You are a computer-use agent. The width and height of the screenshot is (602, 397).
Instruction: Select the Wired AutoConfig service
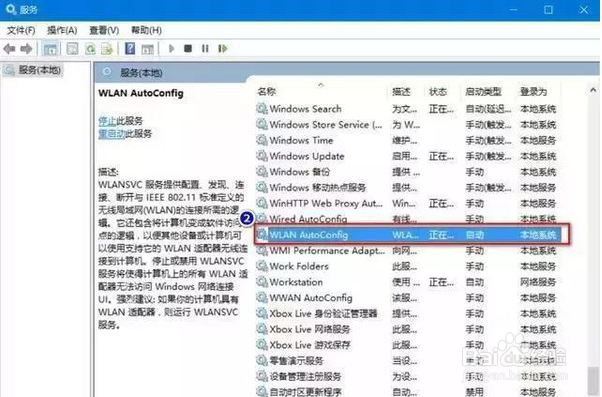pos(407,219)
